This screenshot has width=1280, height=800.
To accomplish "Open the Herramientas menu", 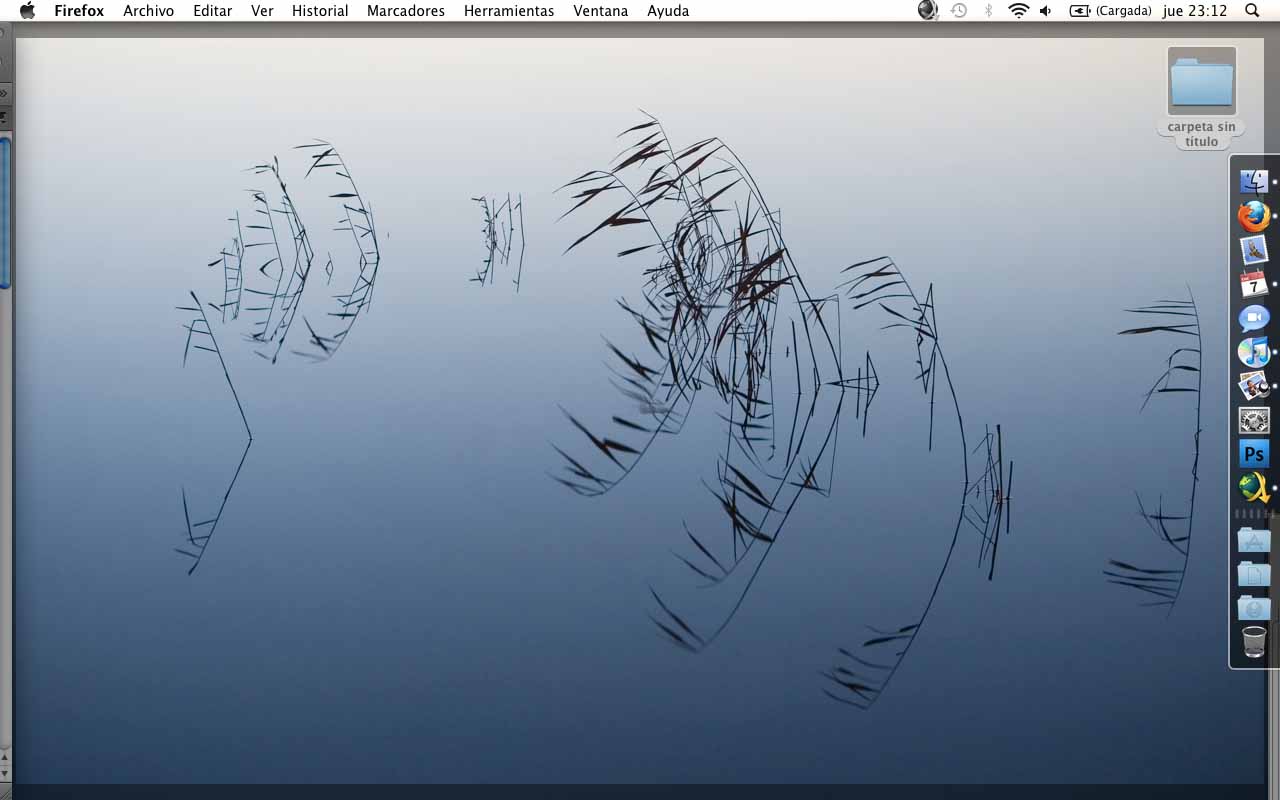I will click(509, 11).
